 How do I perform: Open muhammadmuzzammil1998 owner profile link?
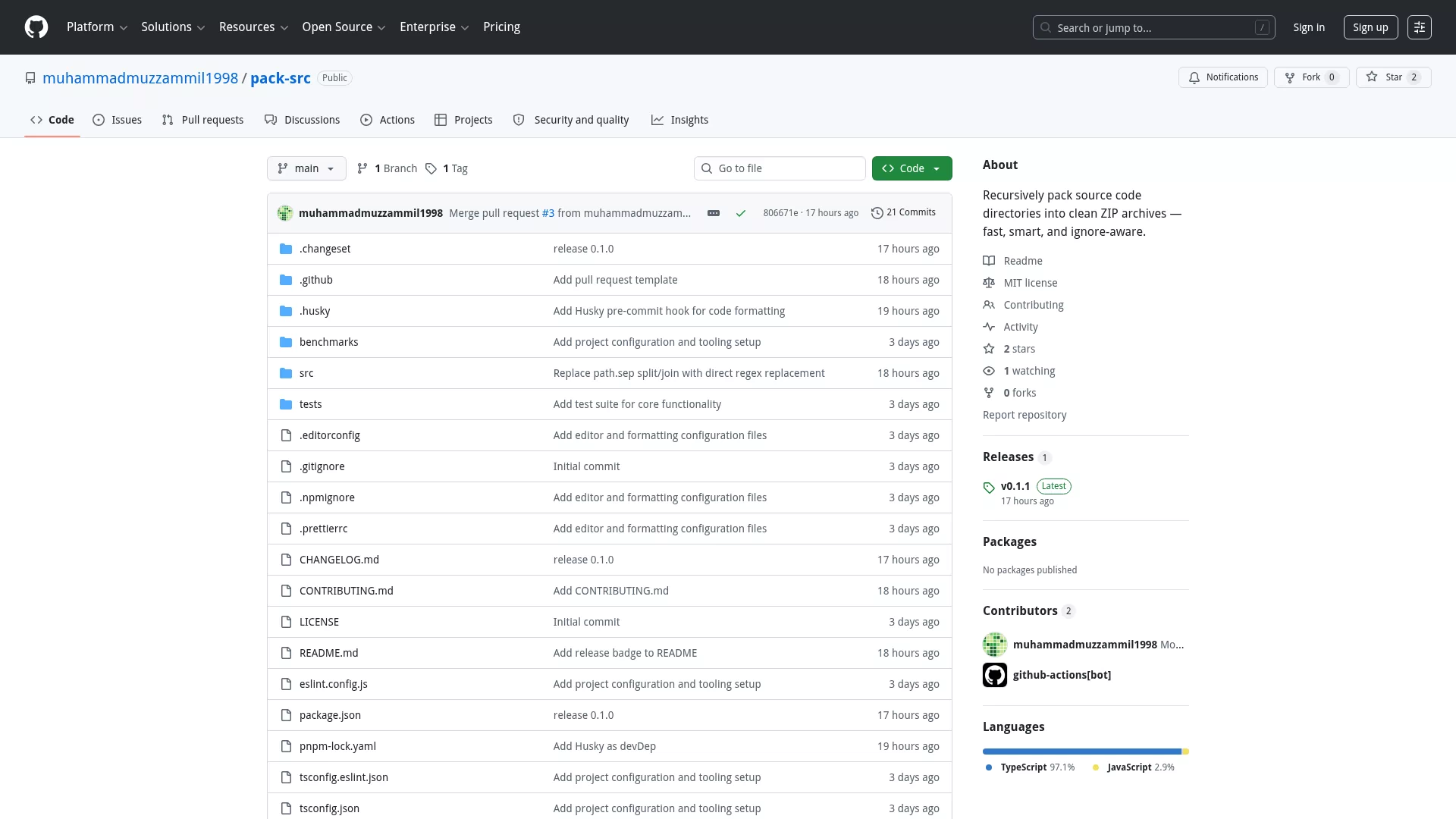(140, 78)
